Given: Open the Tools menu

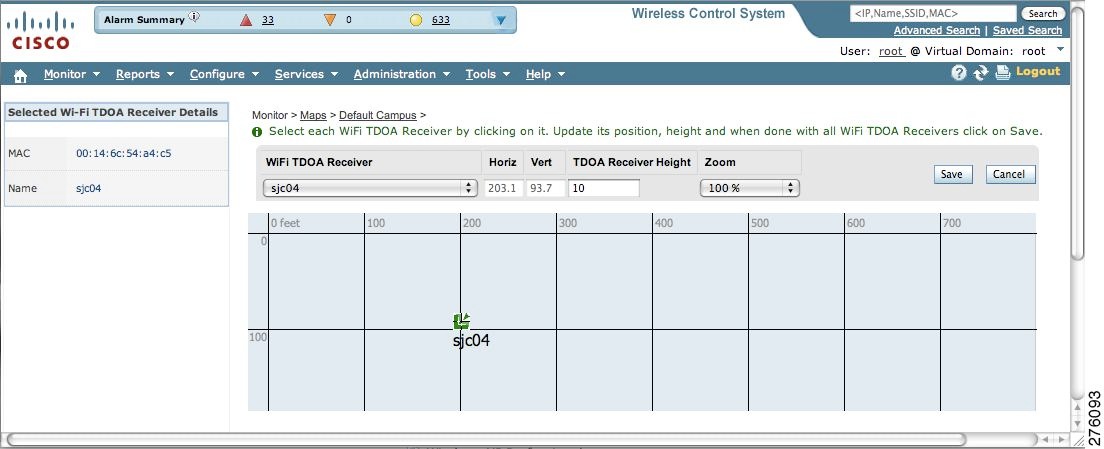Looking at the screenshot, I should pos(487,74).
